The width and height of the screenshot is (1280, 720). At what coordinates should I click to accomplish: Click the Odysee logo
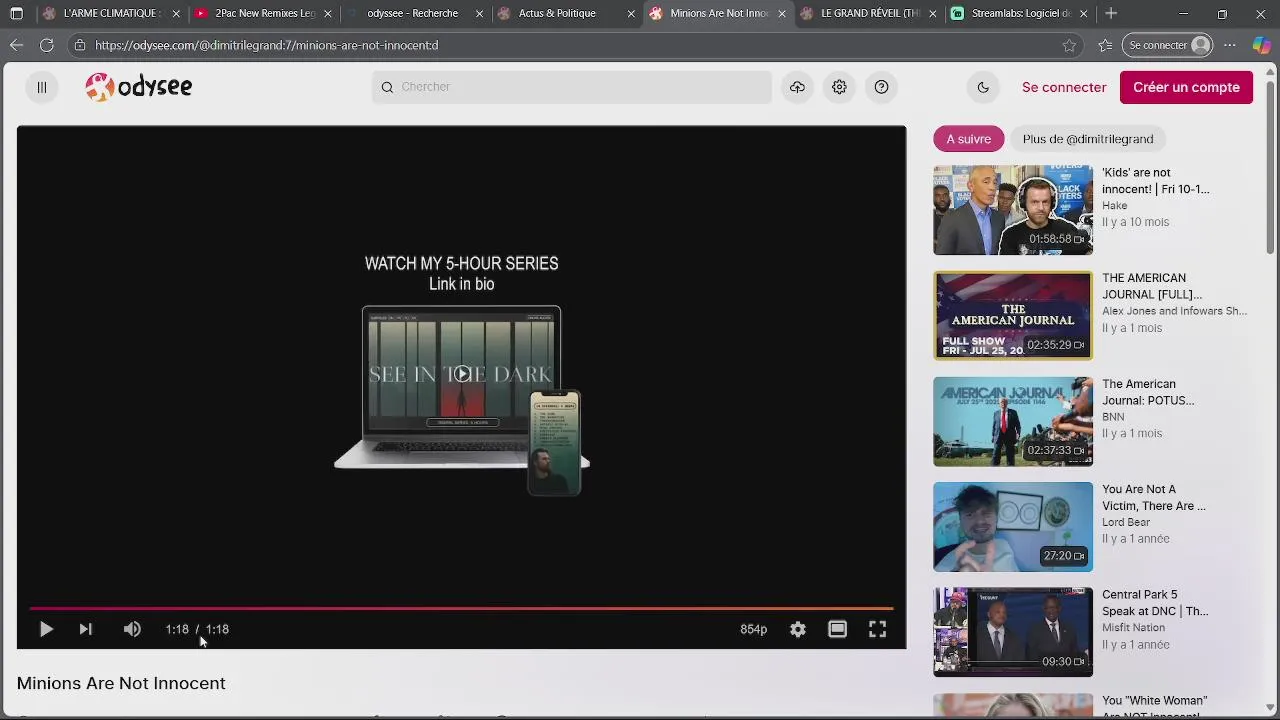(139, 87)
